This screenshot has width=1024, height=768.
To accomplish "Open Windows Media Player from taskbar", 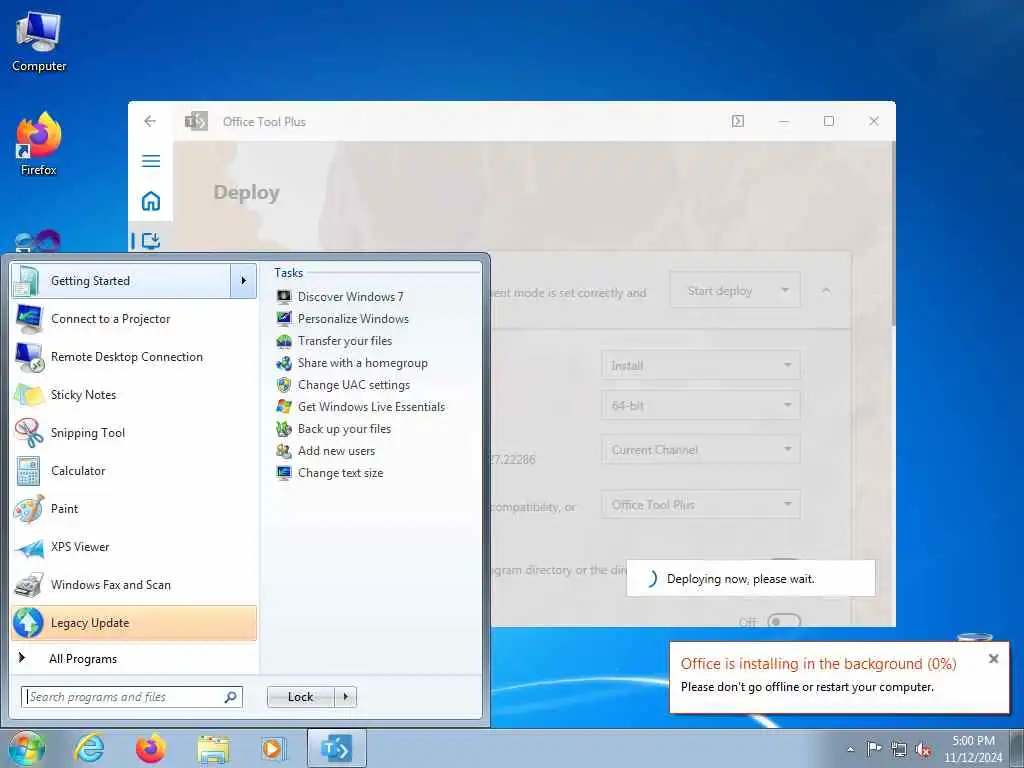I will point(273,748).
